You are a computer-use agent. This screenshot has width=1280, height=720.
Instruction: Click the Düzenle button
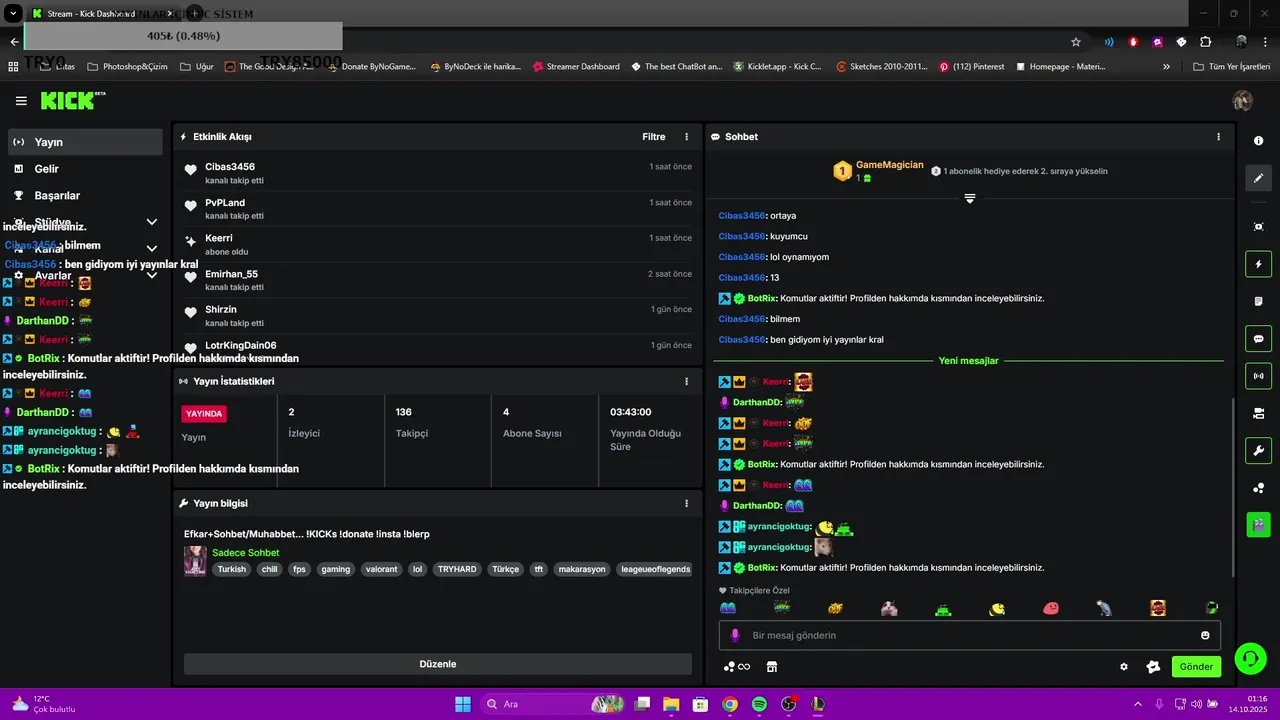point(437,664)
